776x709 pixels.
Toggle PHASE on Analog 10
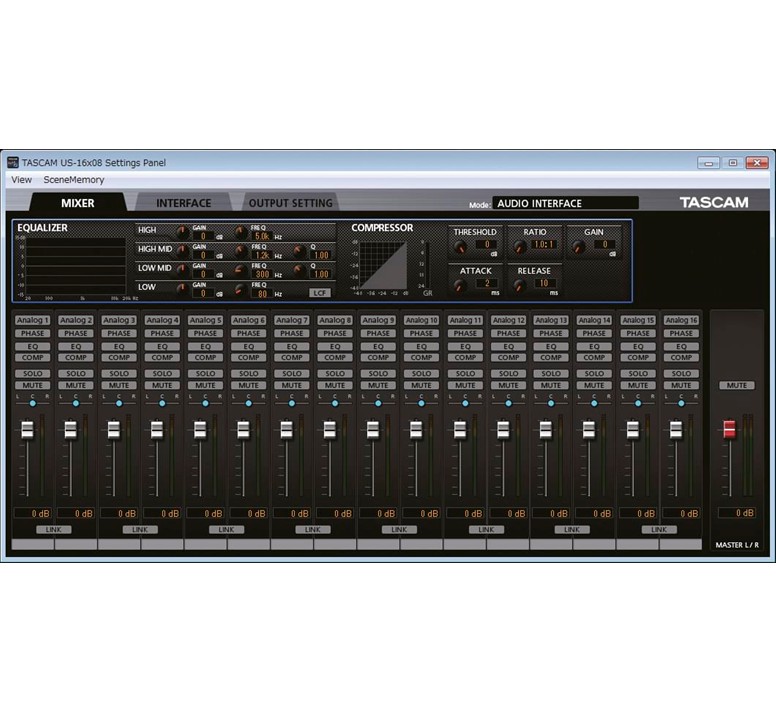(421, 333)
